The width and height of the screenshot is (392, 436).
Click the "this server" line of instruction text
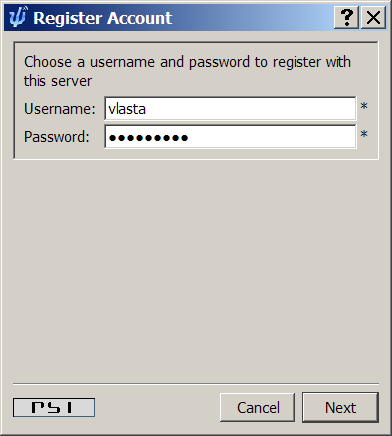pyautogui.click(x=58, y=81)
